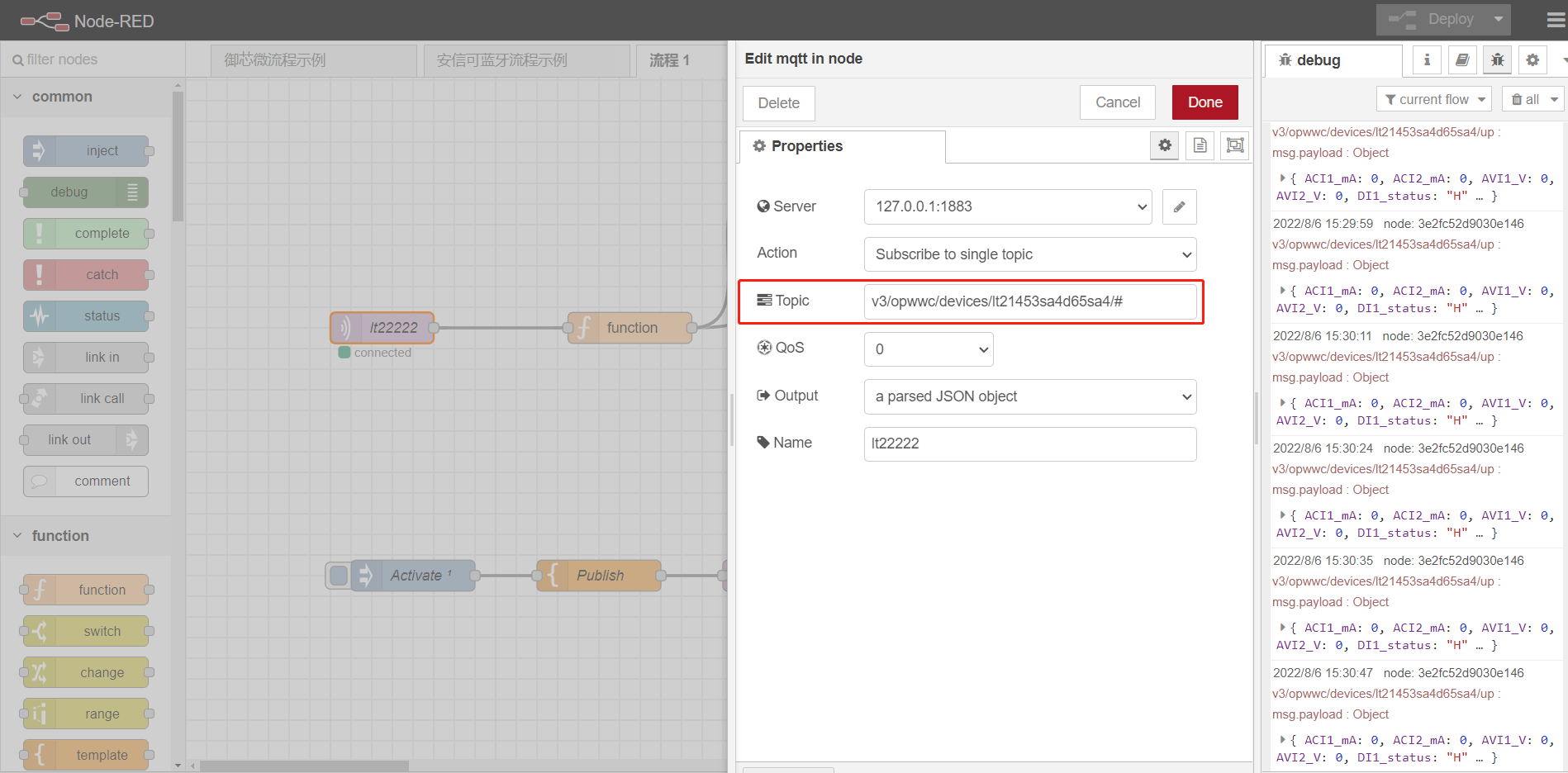Screen dimensions: 1568x773
Task: Show the info sidebar tab icon
Action: [1427, 59]
